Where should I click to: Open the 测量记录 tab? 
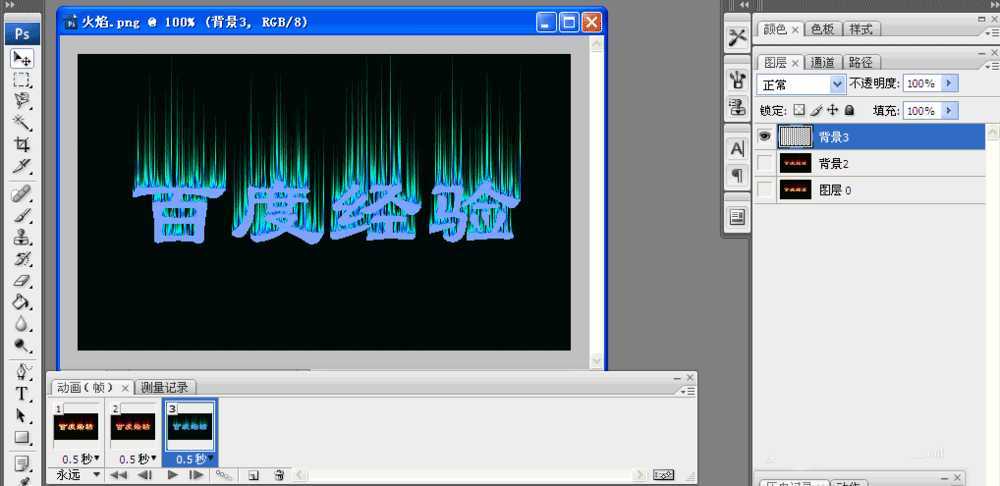point(165,387)
